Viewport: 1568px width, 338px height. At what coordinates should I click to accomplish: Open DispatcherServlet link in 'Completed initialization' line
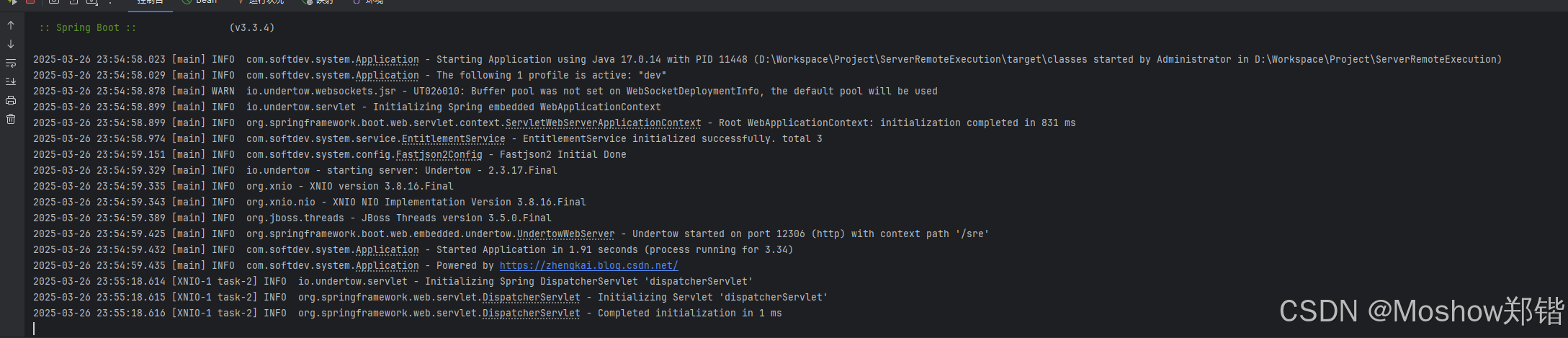[532, 313]
